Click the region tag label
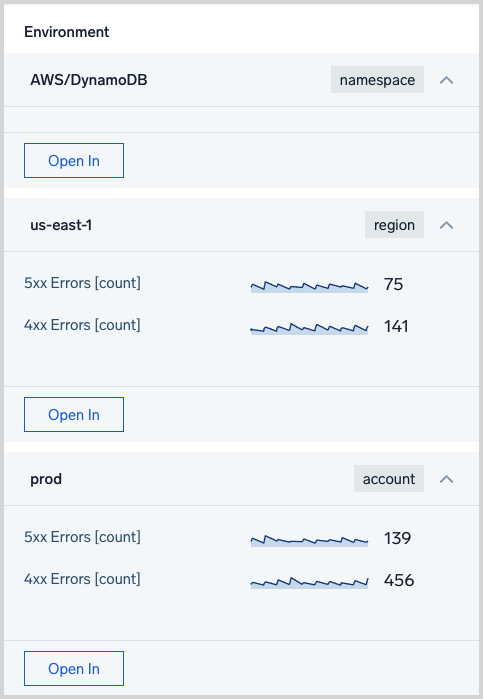This screenshot has height=699, width=483. coord(394,225)
